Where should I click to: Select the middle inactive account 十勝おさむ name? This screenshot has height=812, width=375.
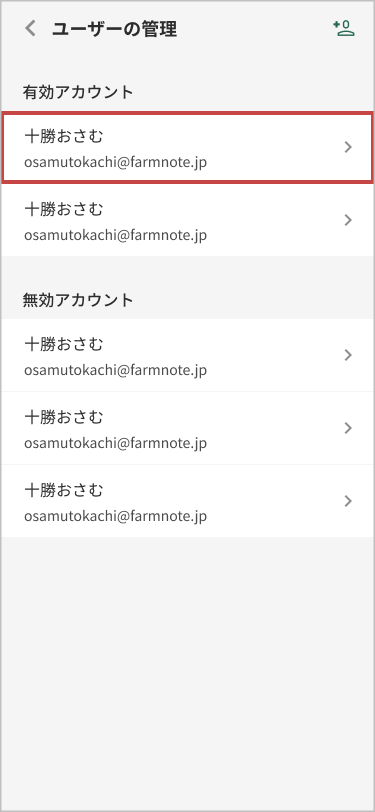pyautogui.click(x=64, y=417)
